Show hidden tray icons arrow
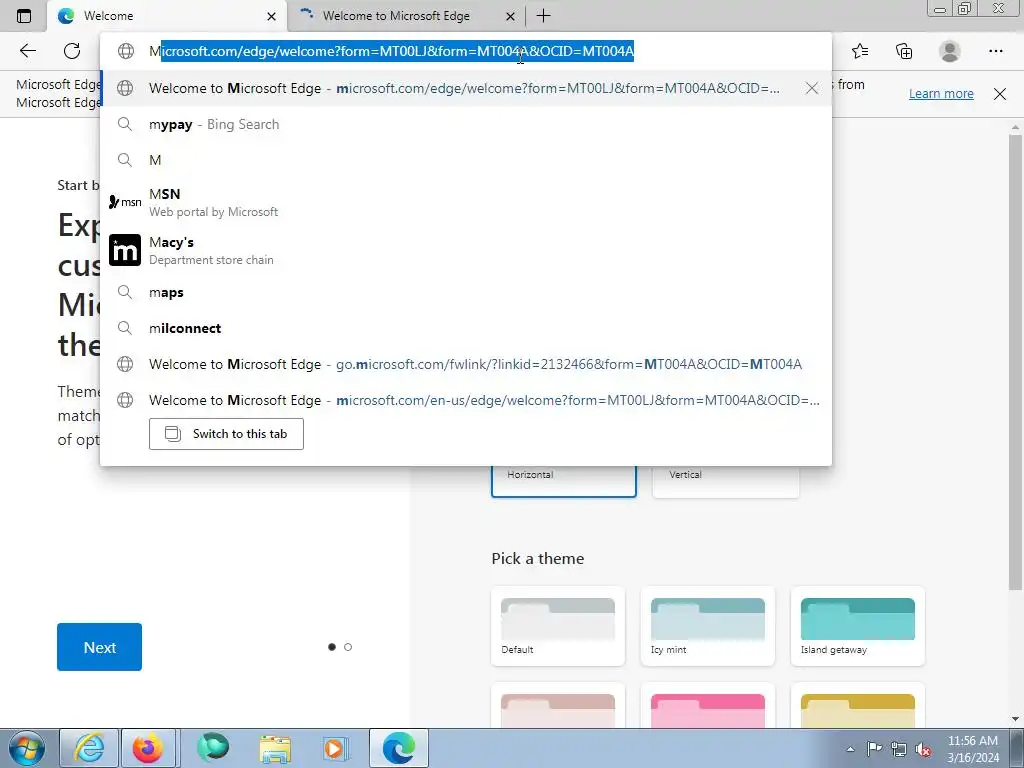 pos(850,749)
